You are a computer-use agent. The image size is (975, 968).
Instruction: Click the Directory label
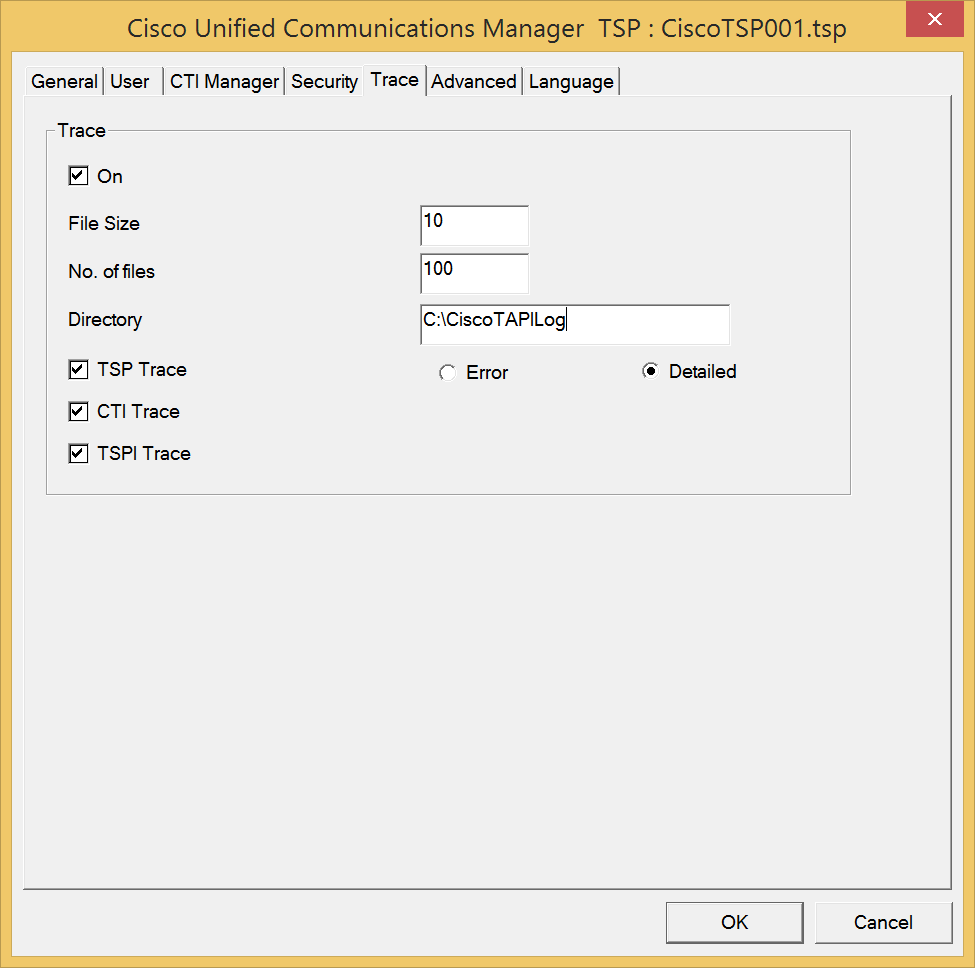105,320
